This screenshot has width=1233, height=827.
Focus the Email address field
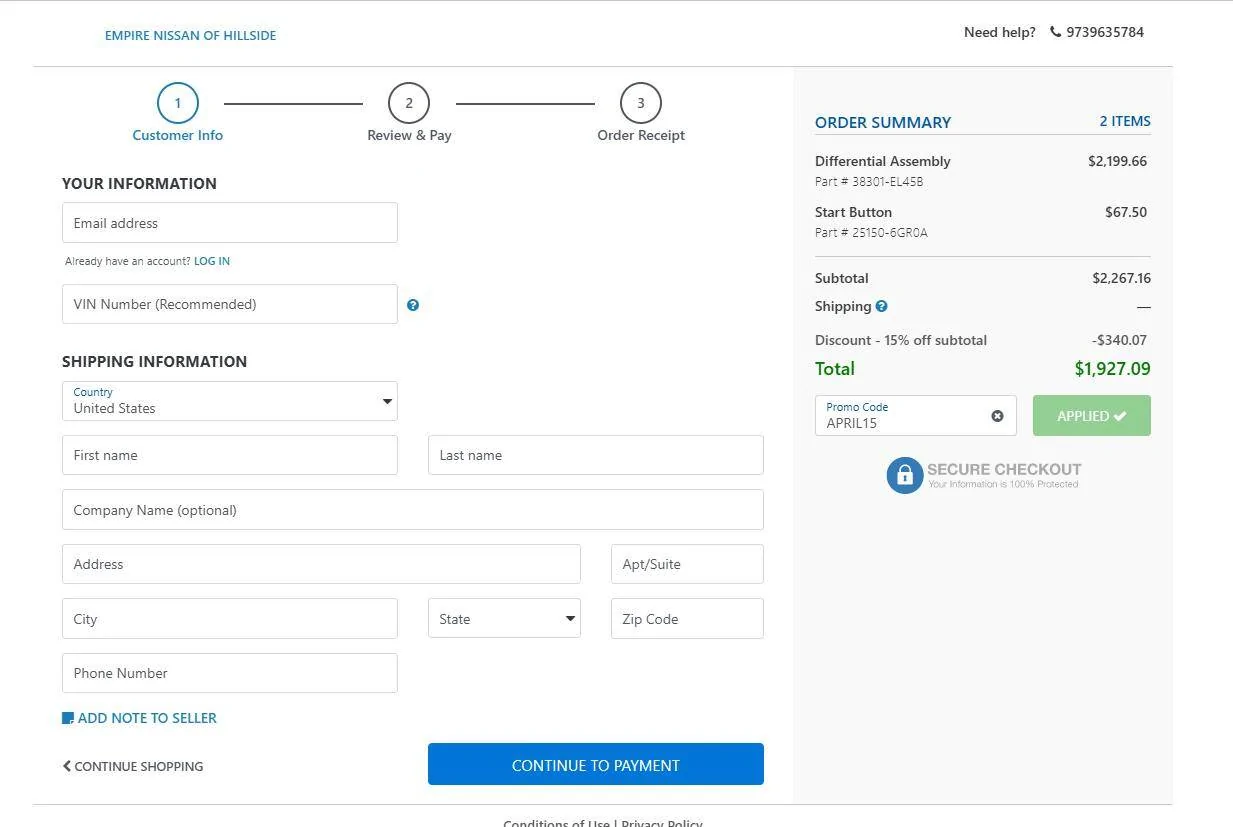tap(230, 223)
